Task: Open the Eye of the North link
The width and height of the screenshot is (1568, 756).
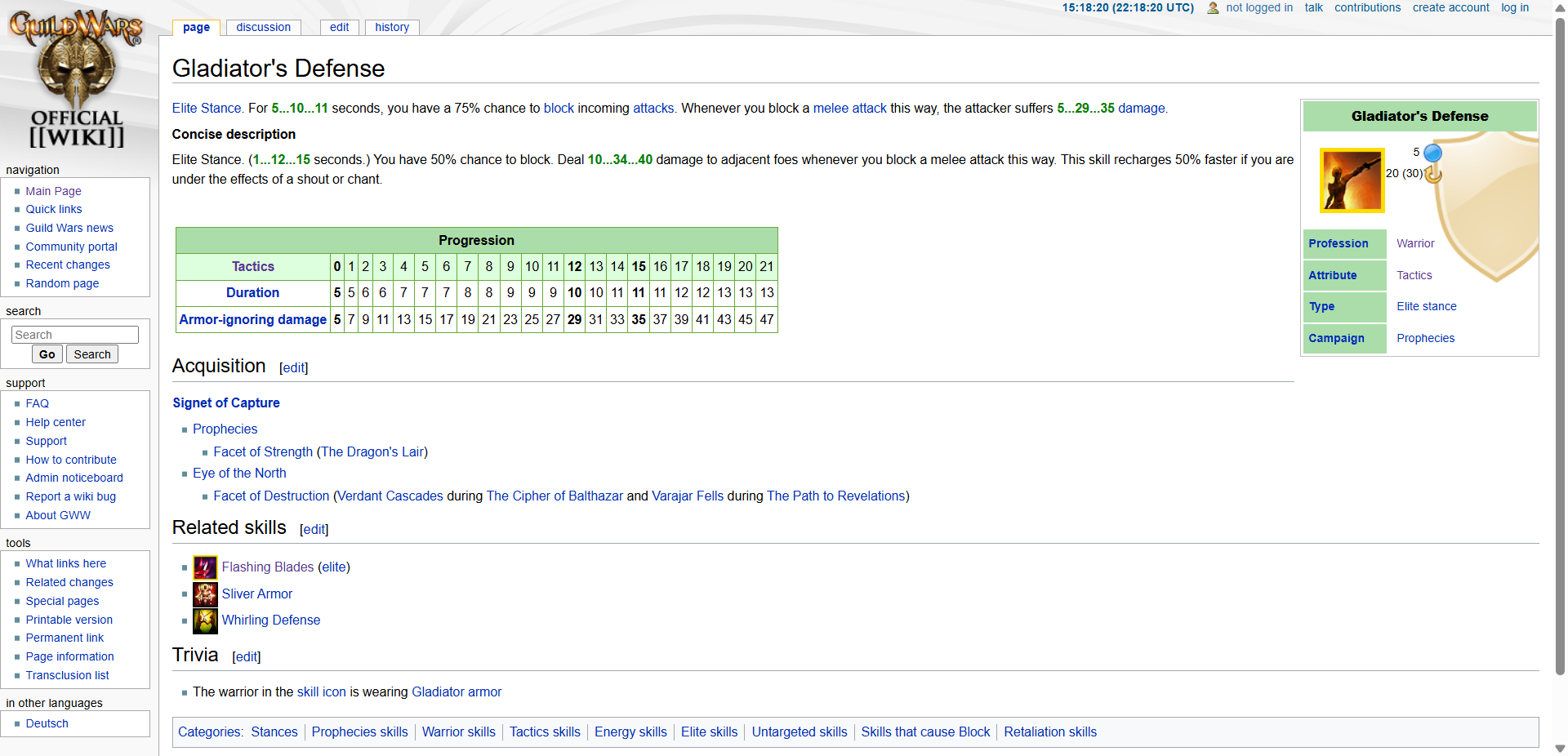Action: click(x=239, y=473)
